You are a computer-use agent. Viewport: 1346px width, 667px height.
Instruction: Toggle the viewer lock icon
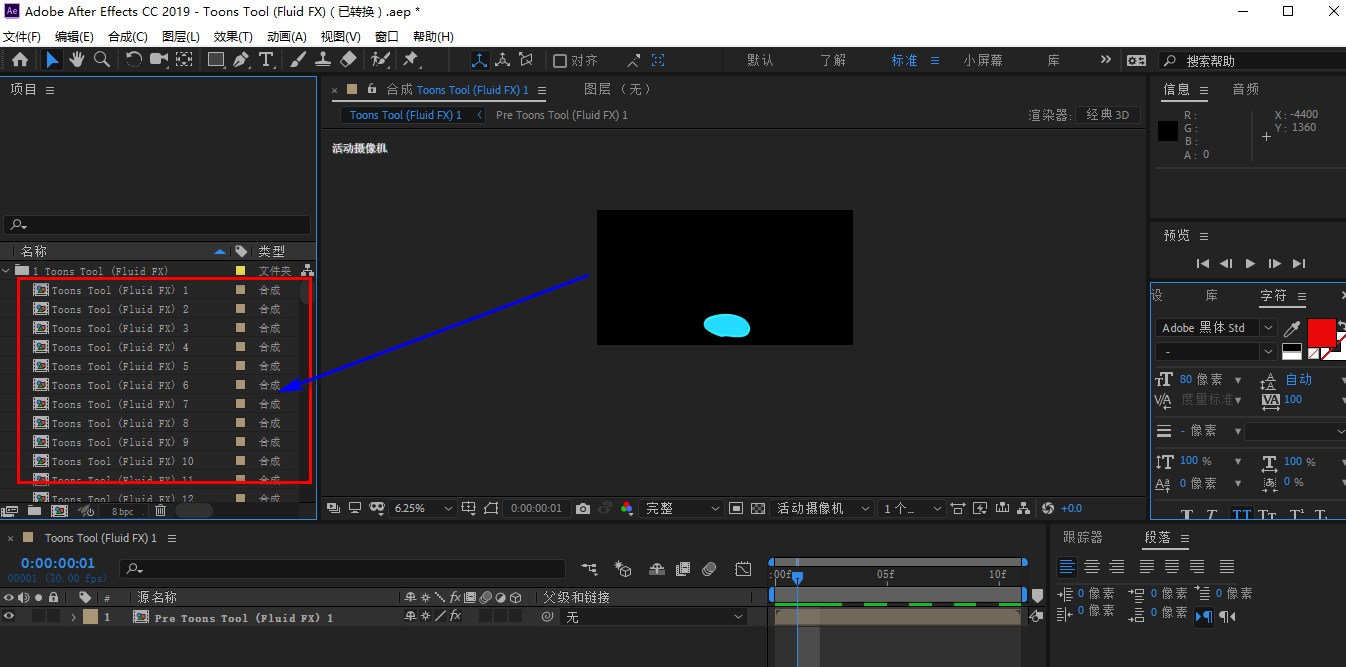click(372, 89)
